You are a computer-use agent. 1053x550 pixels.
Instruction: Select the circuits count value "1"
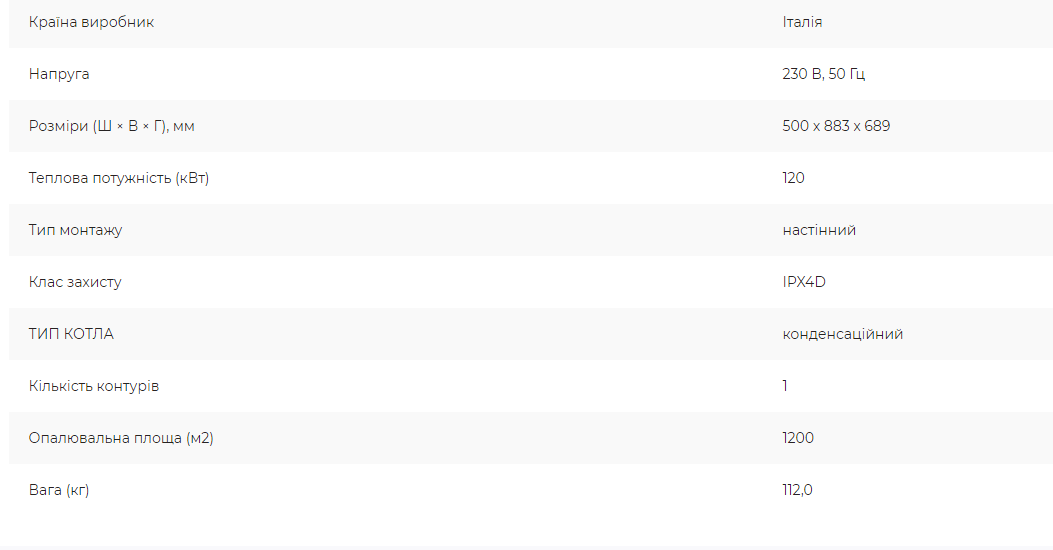tap(785, 386)
